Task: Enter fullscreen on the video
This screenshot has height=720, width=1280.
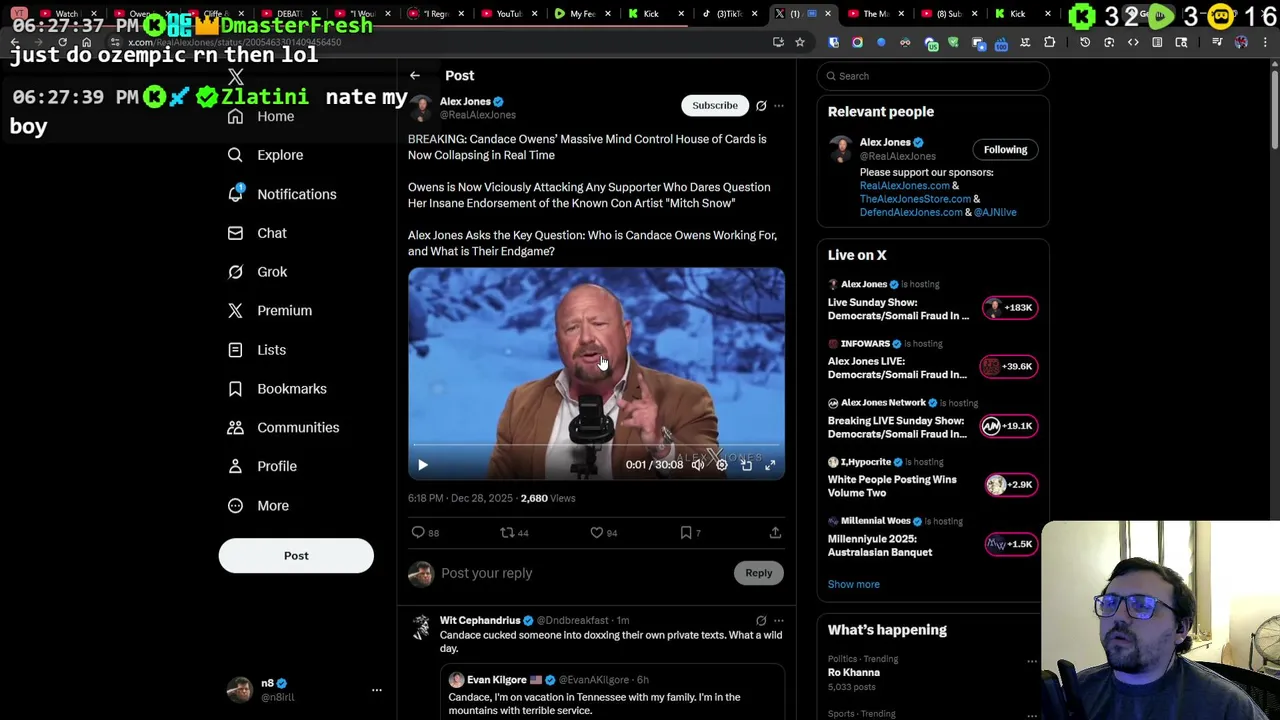Action: (770, 465)
